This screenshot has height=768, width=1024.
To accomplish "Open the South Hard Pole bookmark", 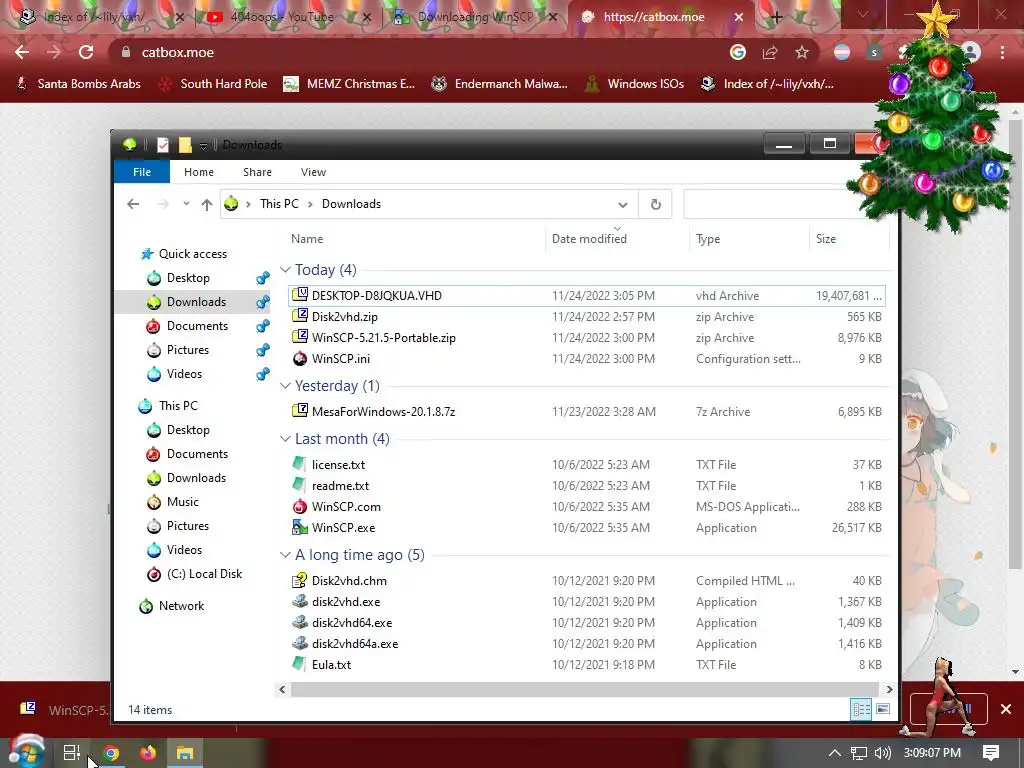I will click(213, 84).
